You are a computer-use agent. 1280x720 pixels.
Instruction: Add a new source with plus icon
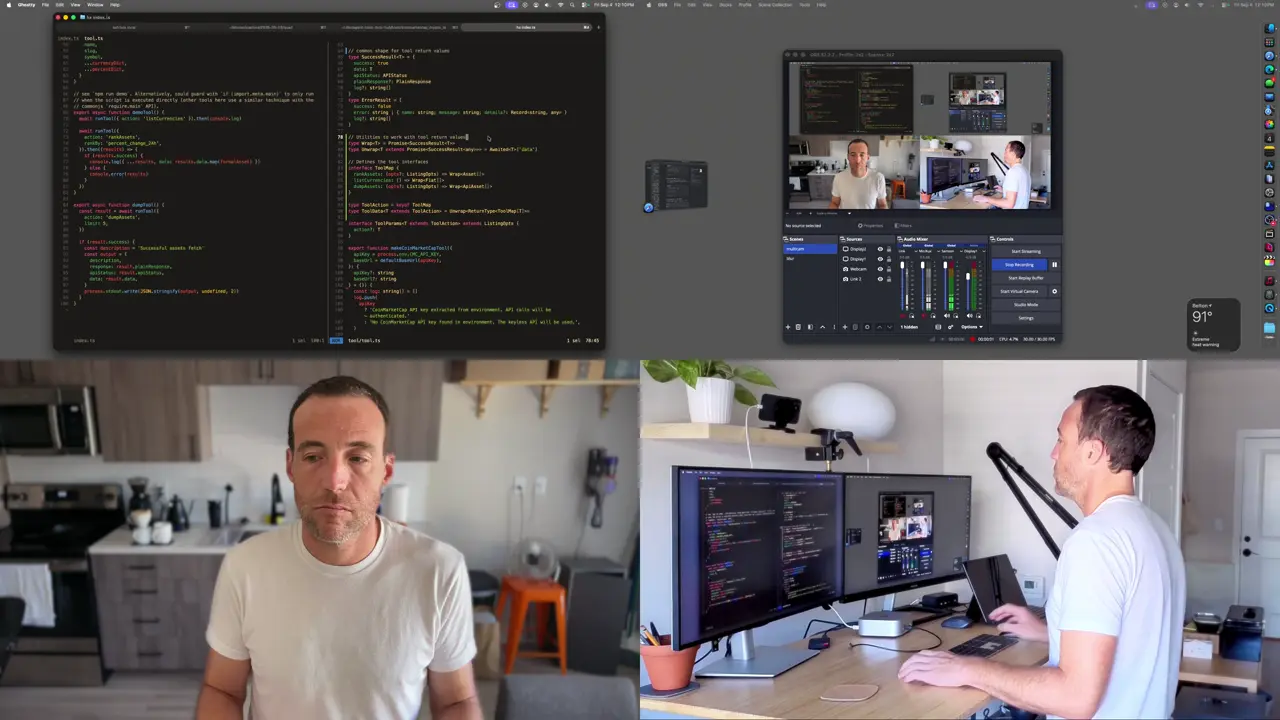[845, 327]
